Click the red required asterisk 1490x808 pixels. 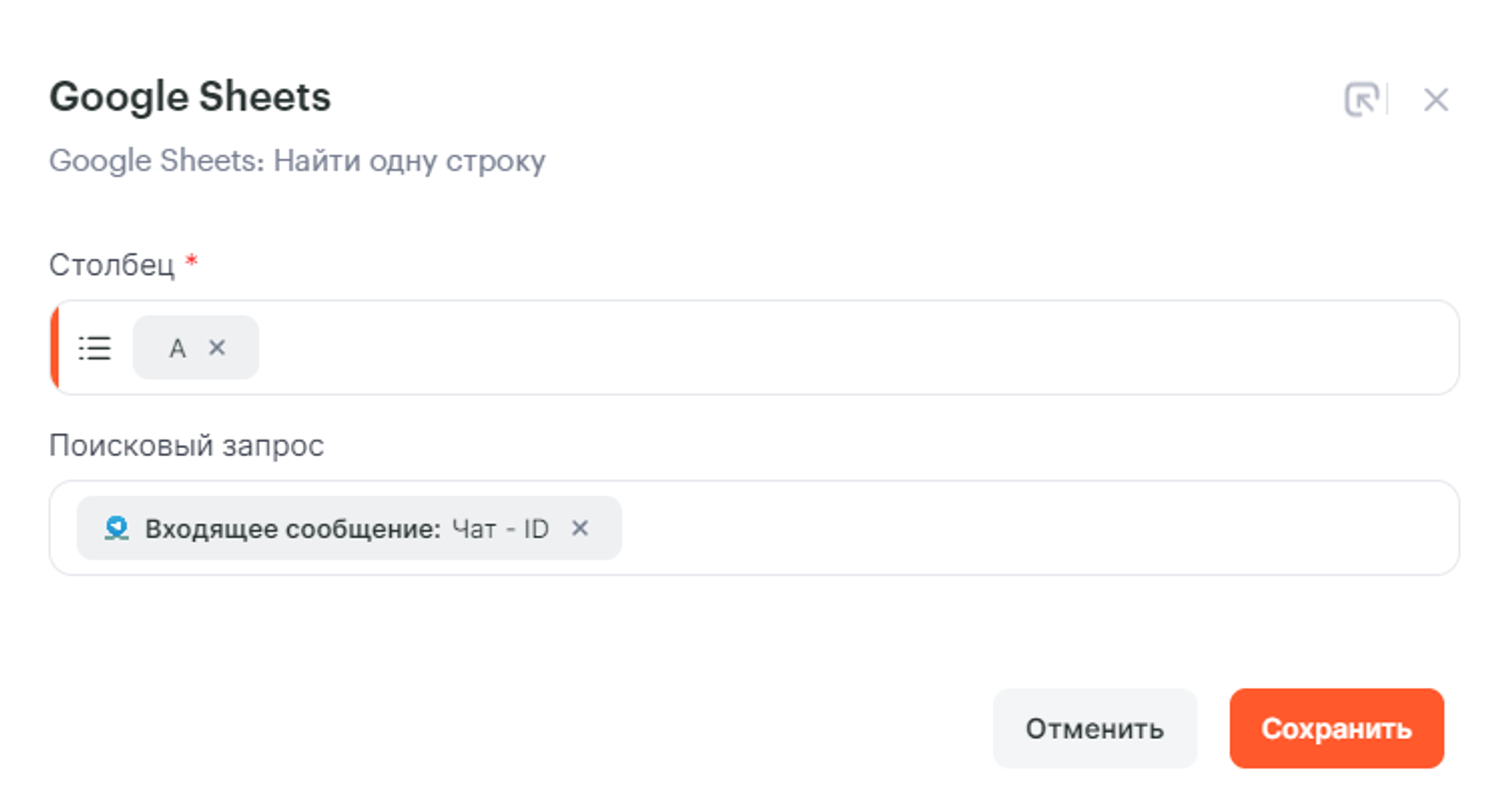click(192, 264)
